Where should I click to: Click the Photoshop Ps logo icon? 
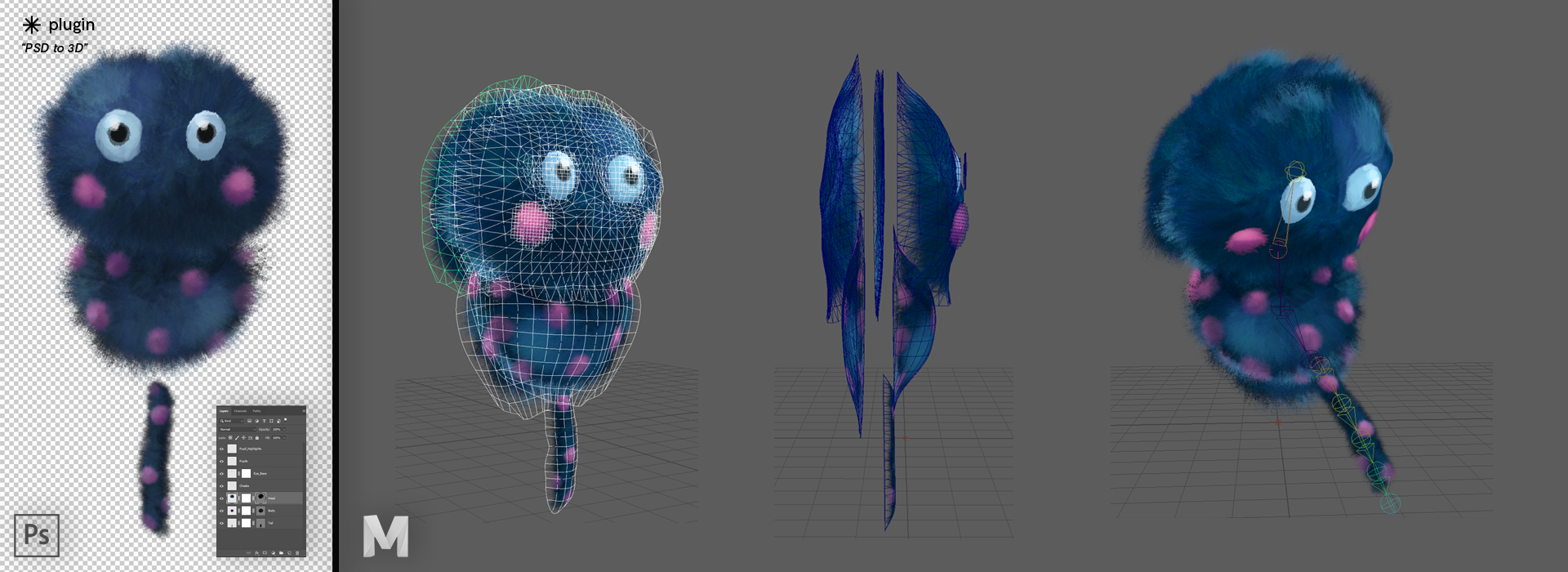(37, 534)
